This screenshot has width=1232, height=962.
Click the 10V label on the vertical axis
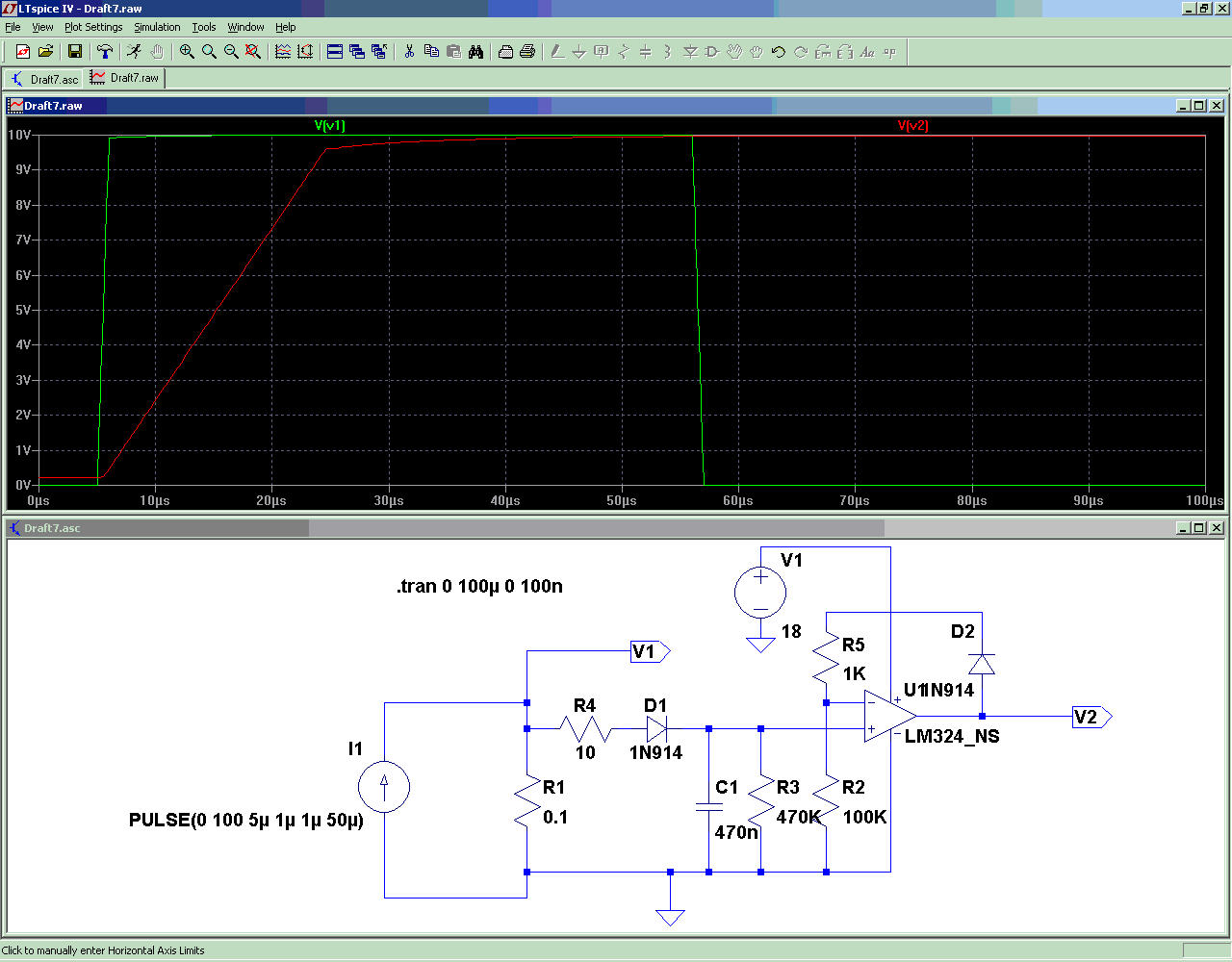[x=19, y=135]
